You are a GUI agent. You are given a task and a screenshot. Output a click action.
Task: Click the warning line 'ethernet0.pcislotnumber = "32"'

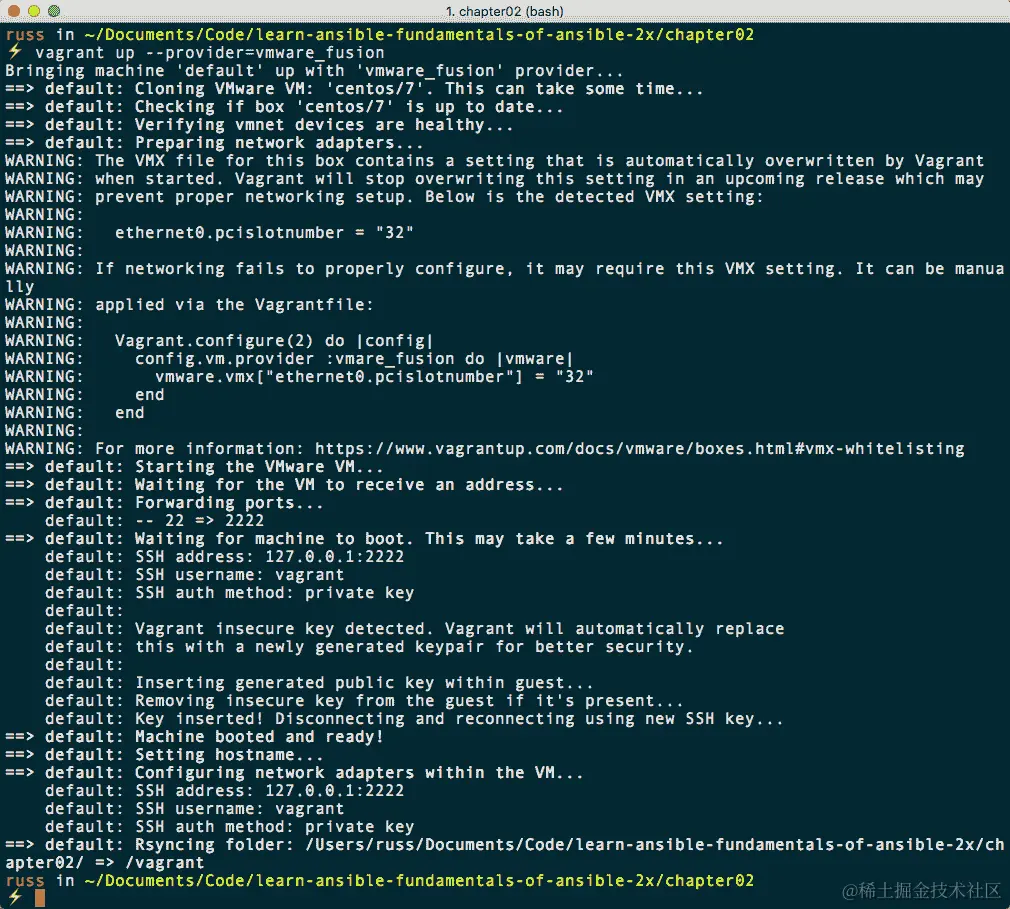click(x=209, y=233)
